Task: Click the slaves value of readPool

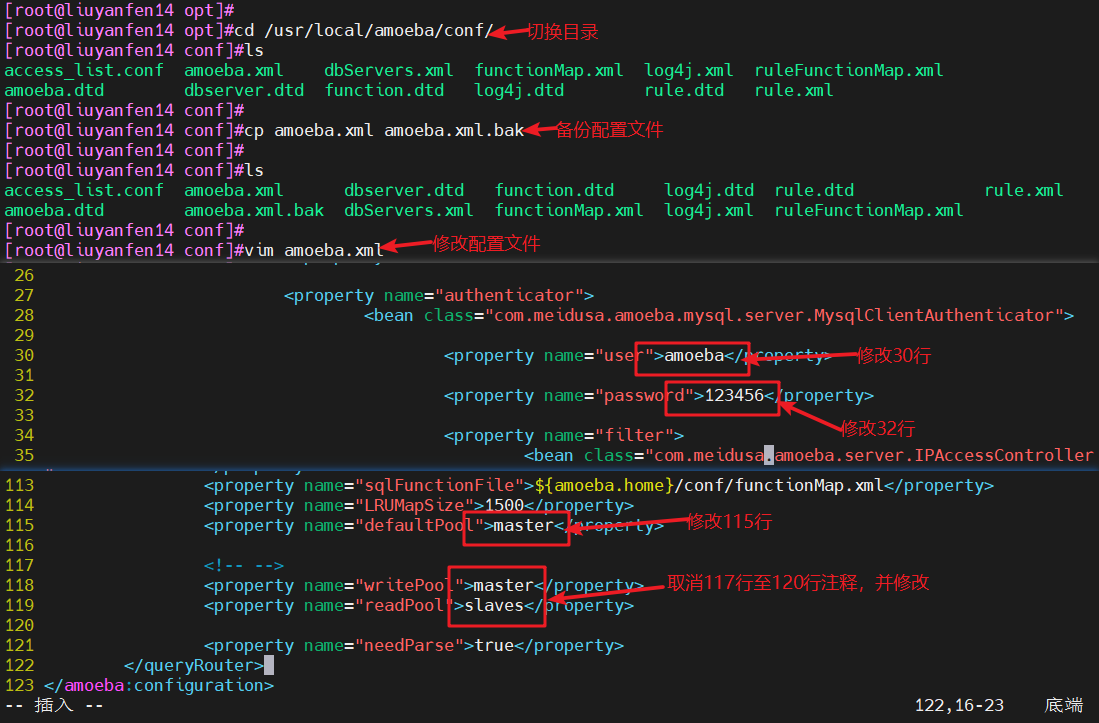Action: click(x=493, y=605)
